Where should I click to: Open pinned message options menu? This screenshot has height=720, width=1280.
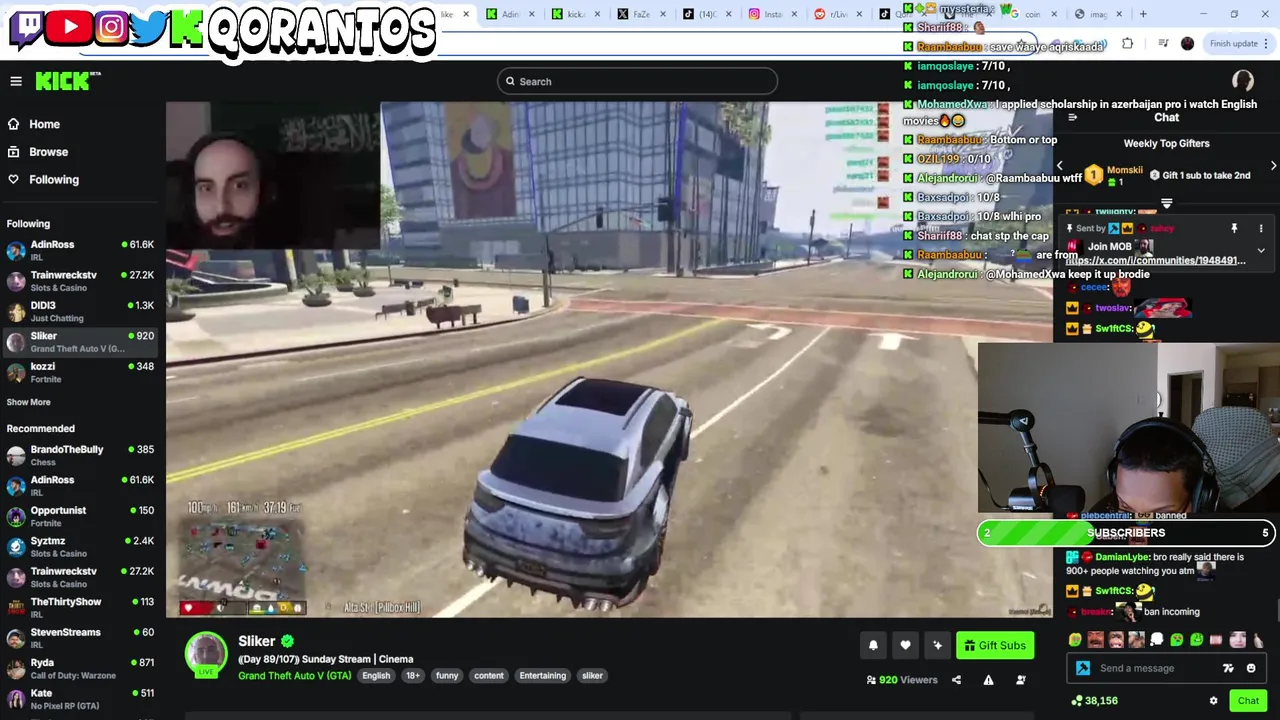[1261, 229]
